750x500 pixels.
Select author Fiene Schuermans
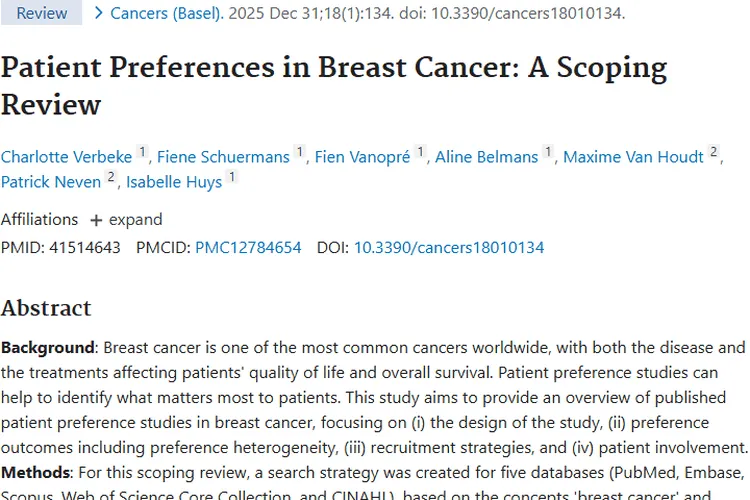tap(222, 157)
